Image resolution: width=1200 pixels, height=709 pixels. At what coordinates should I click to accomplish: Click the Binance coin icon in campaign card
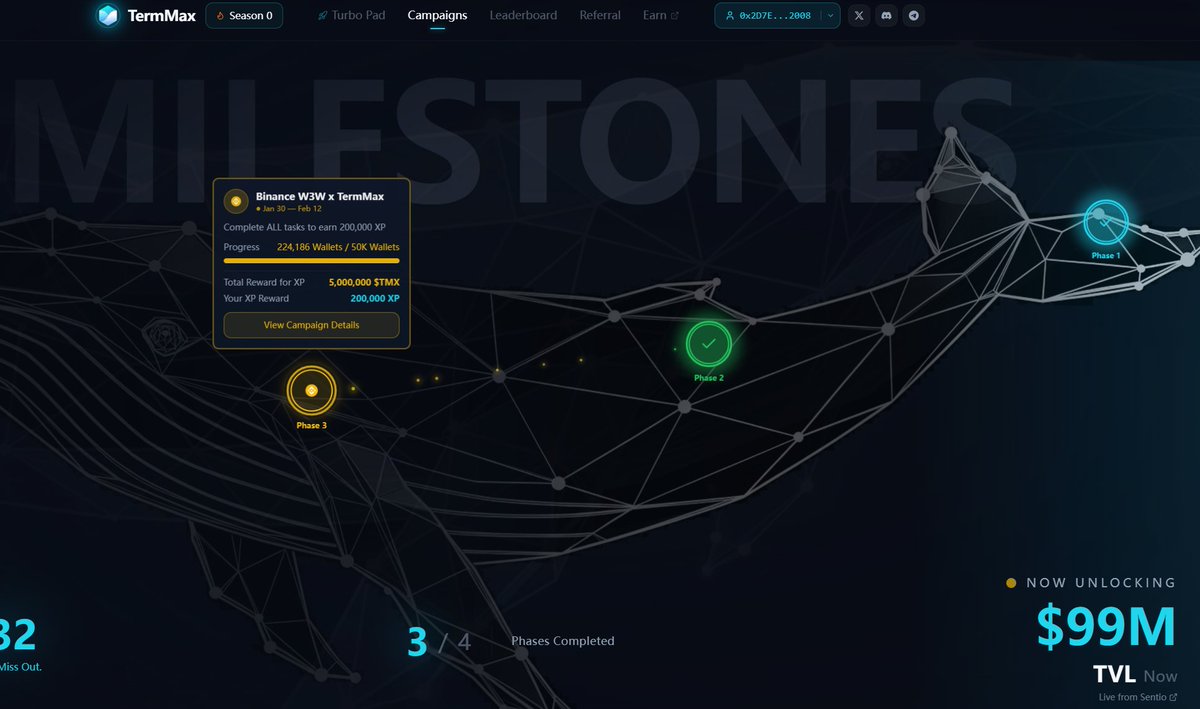(x=236, y=202)
